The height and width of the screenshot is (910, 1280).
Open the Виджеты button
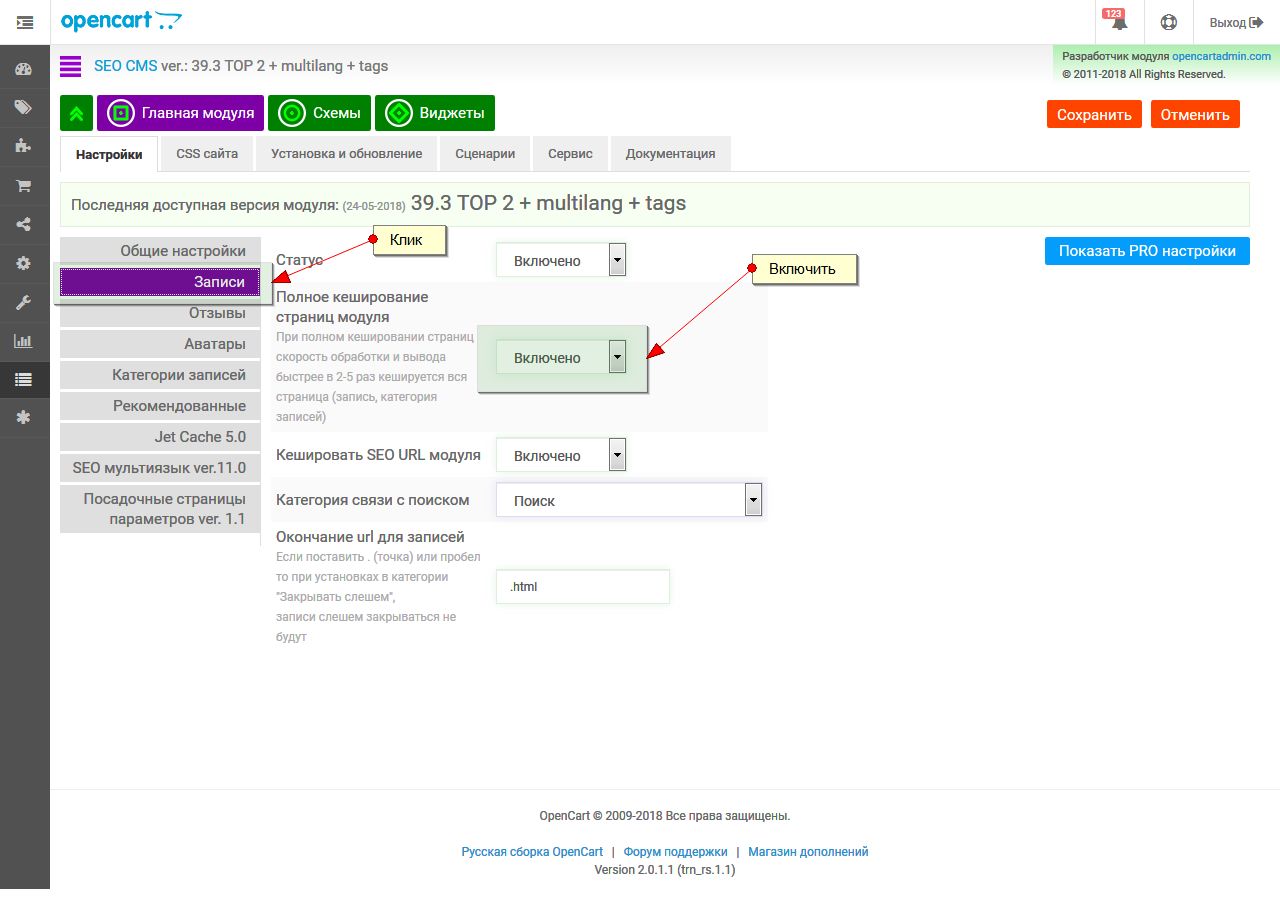(435, 113)
